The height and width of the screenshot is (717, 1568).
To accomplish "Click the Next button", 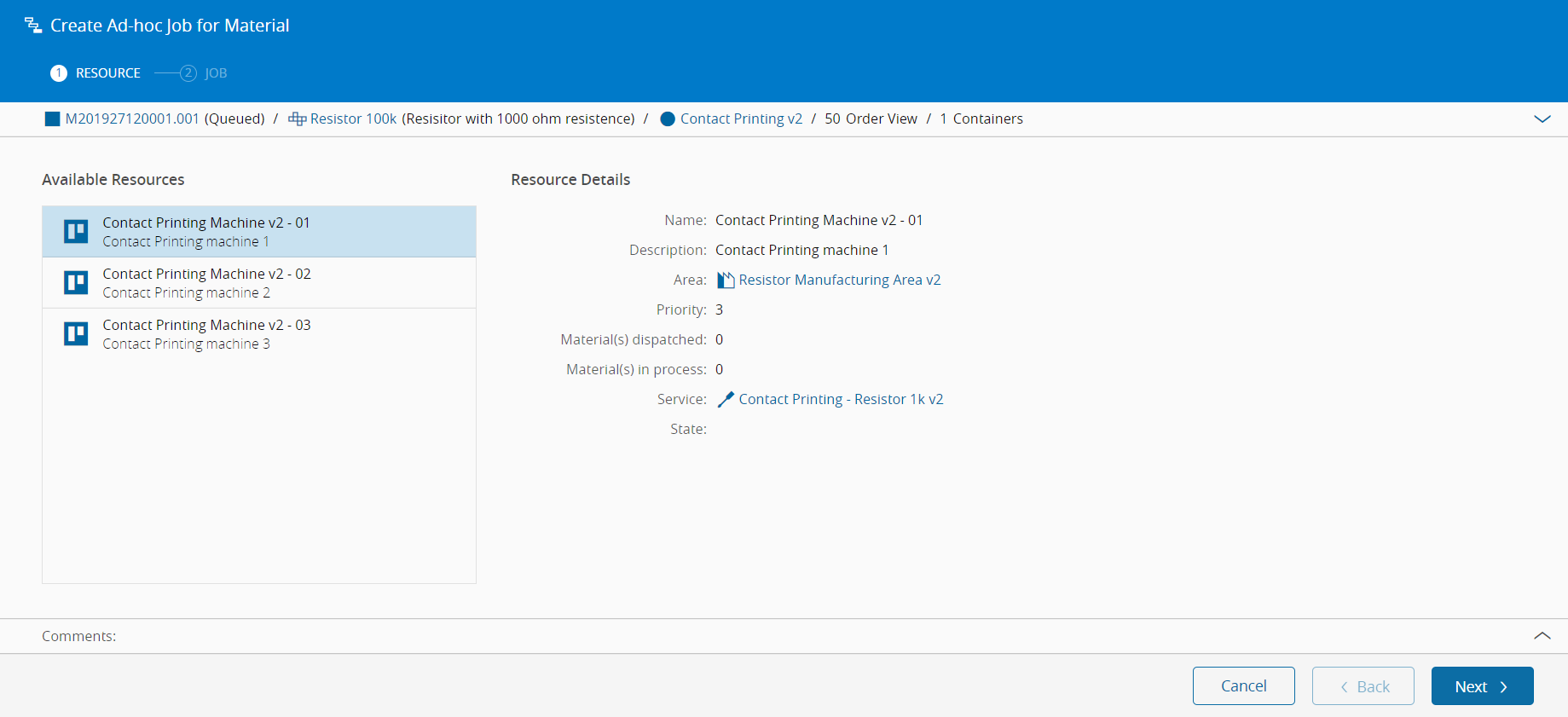I will click(x=1482, y=686).
